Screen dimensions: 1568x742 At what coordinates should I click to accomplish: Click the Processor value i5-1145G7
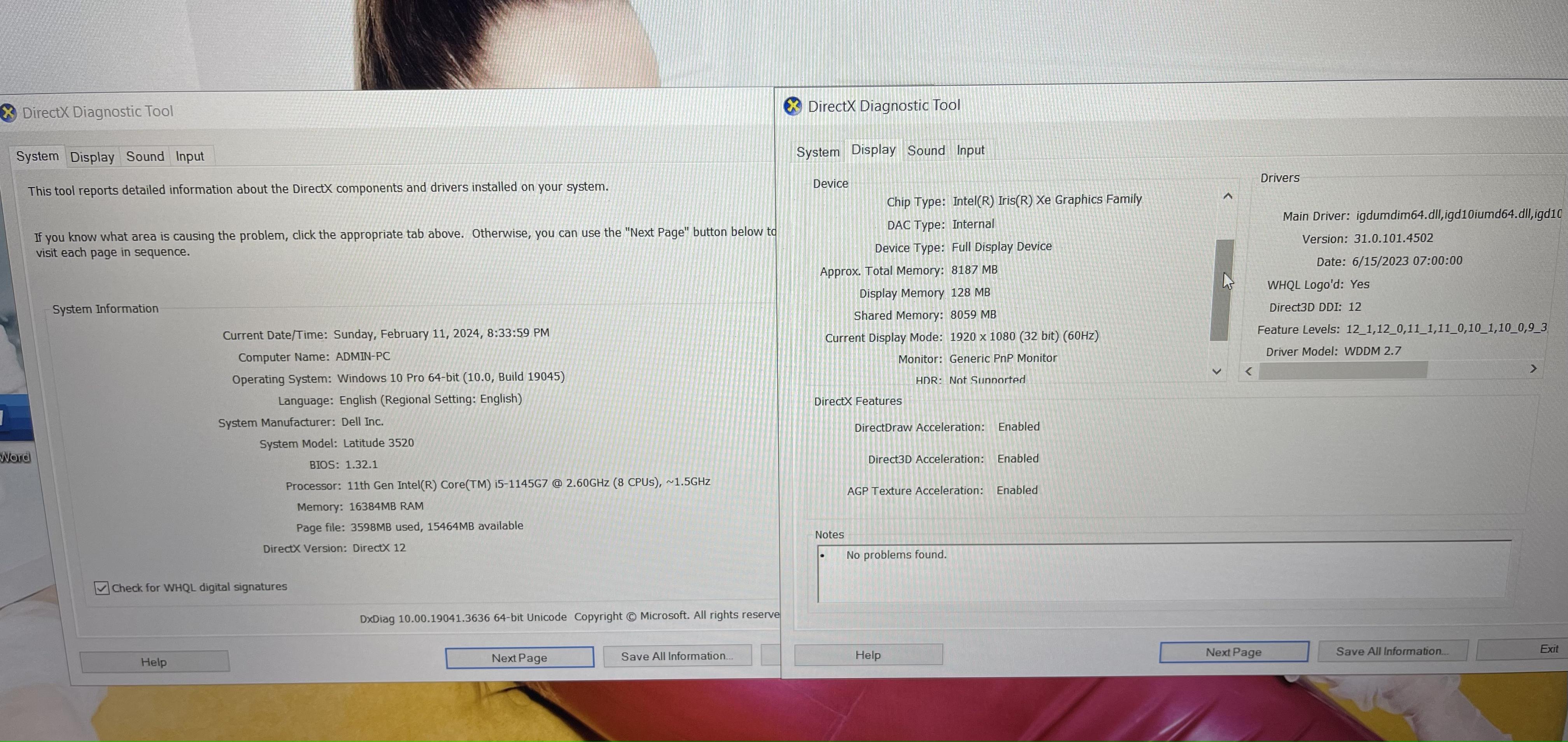[x=528, y=484]
